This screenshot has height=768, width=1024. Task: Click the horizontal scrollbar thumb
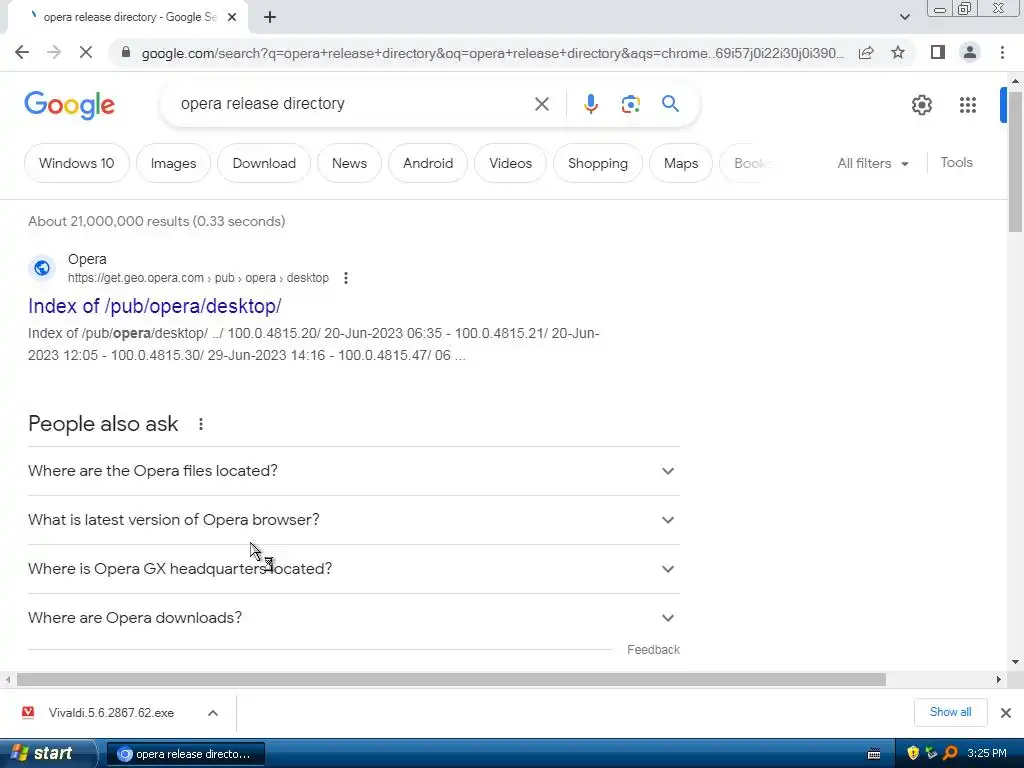(x=451, y=680)
